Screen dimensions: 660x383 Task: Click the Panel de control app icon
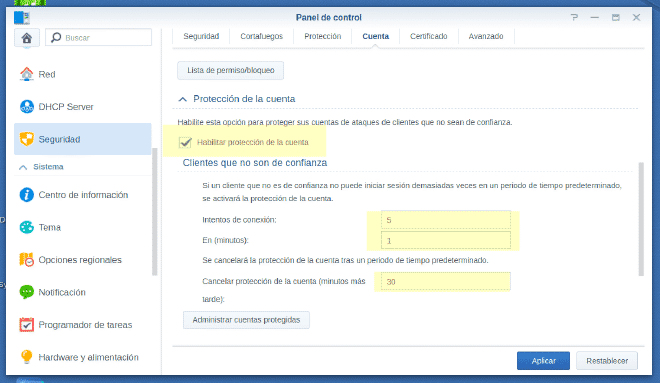tap(21, 18)
